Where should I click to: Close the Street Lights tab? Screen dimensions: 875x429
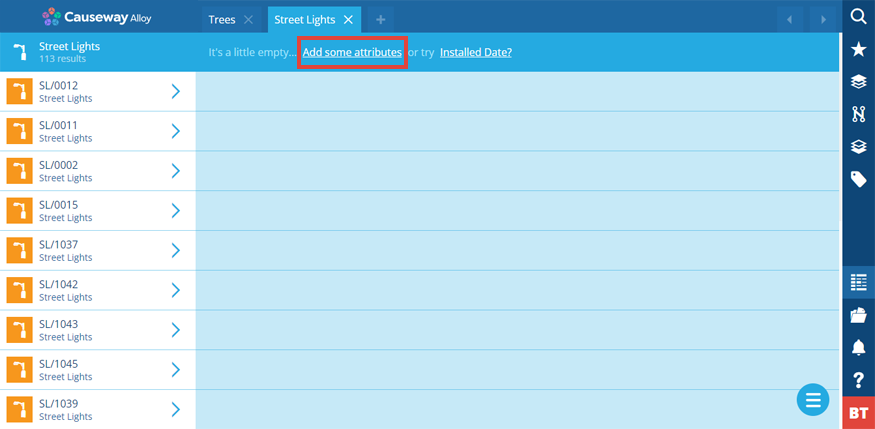tap(348, 20)
